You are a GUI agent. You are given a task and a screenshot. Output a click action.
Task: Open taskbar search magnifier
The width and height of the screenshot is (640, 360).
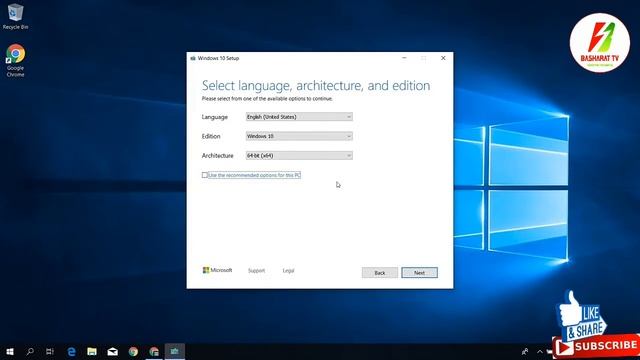30,351
